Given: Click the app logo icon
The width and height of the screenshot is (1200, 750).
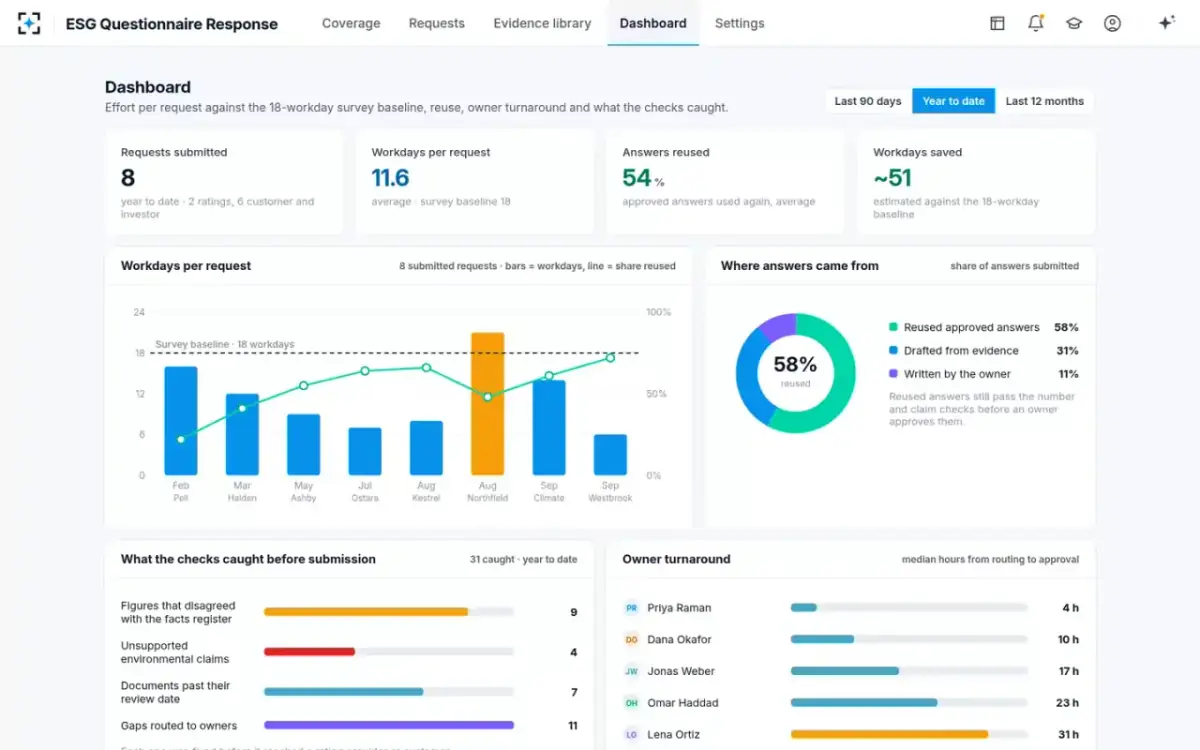Looking at the screenshot, I should pyautogui.click(x=29, y=23).
